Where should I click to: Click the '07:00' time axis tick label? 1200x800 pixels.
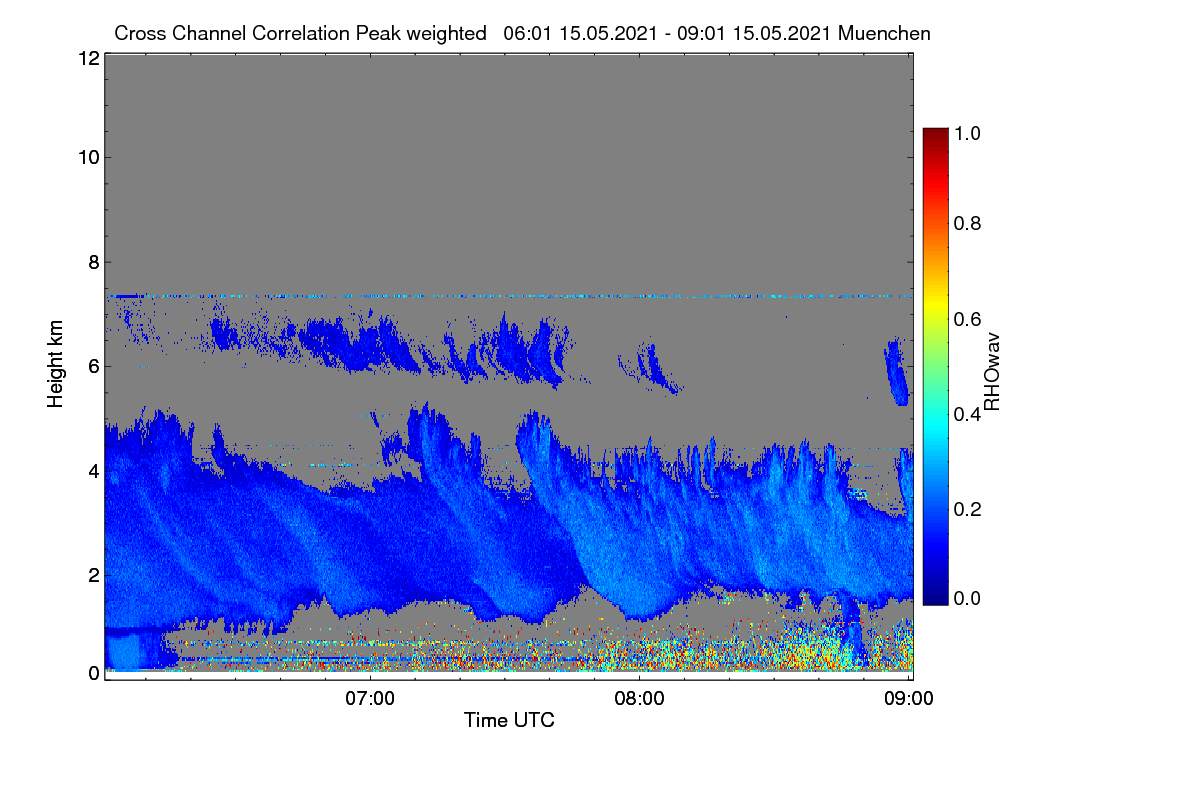[371, 698]
